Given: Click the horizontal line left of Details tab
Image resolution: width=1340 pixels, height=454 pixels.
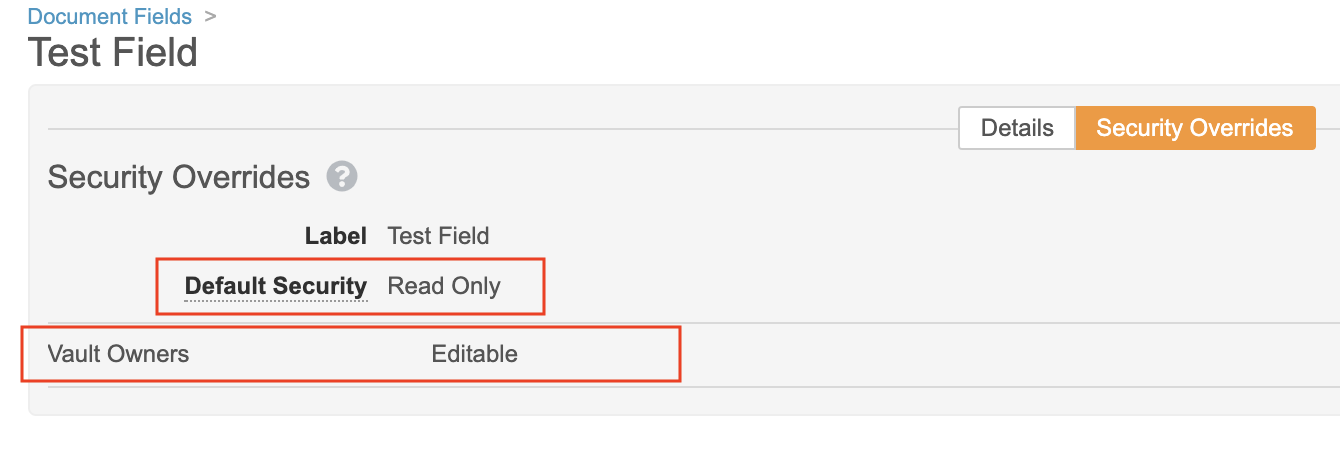Looking at the screenshot, I should tap(500, 129).
